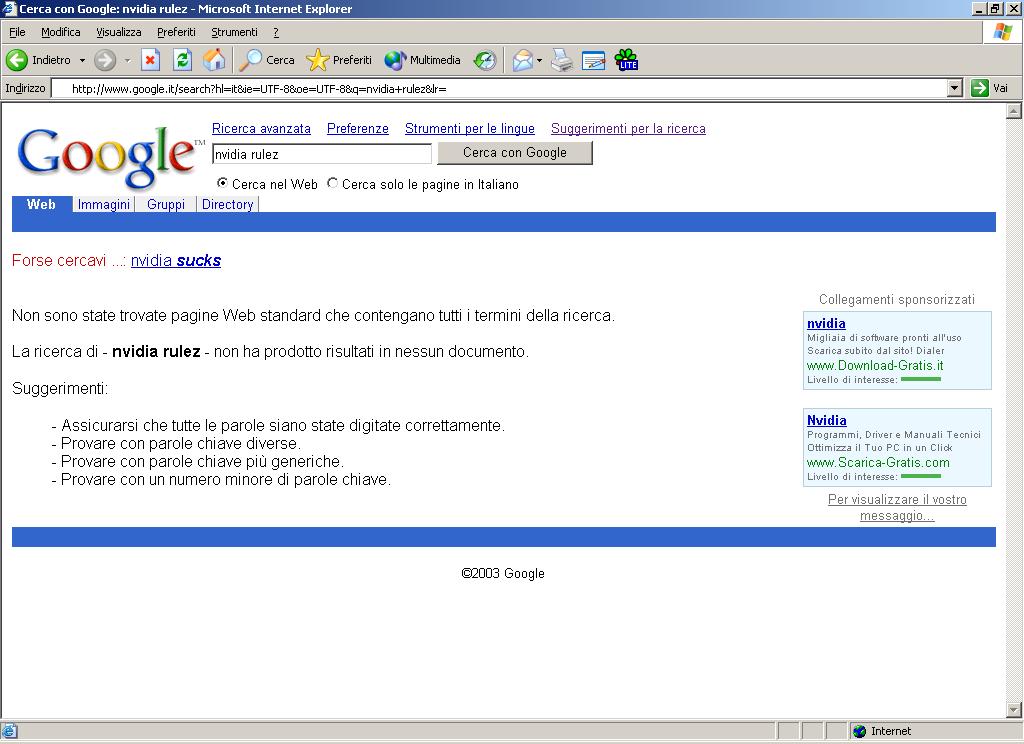Go to the home page icon

click(x=214, y=60)
